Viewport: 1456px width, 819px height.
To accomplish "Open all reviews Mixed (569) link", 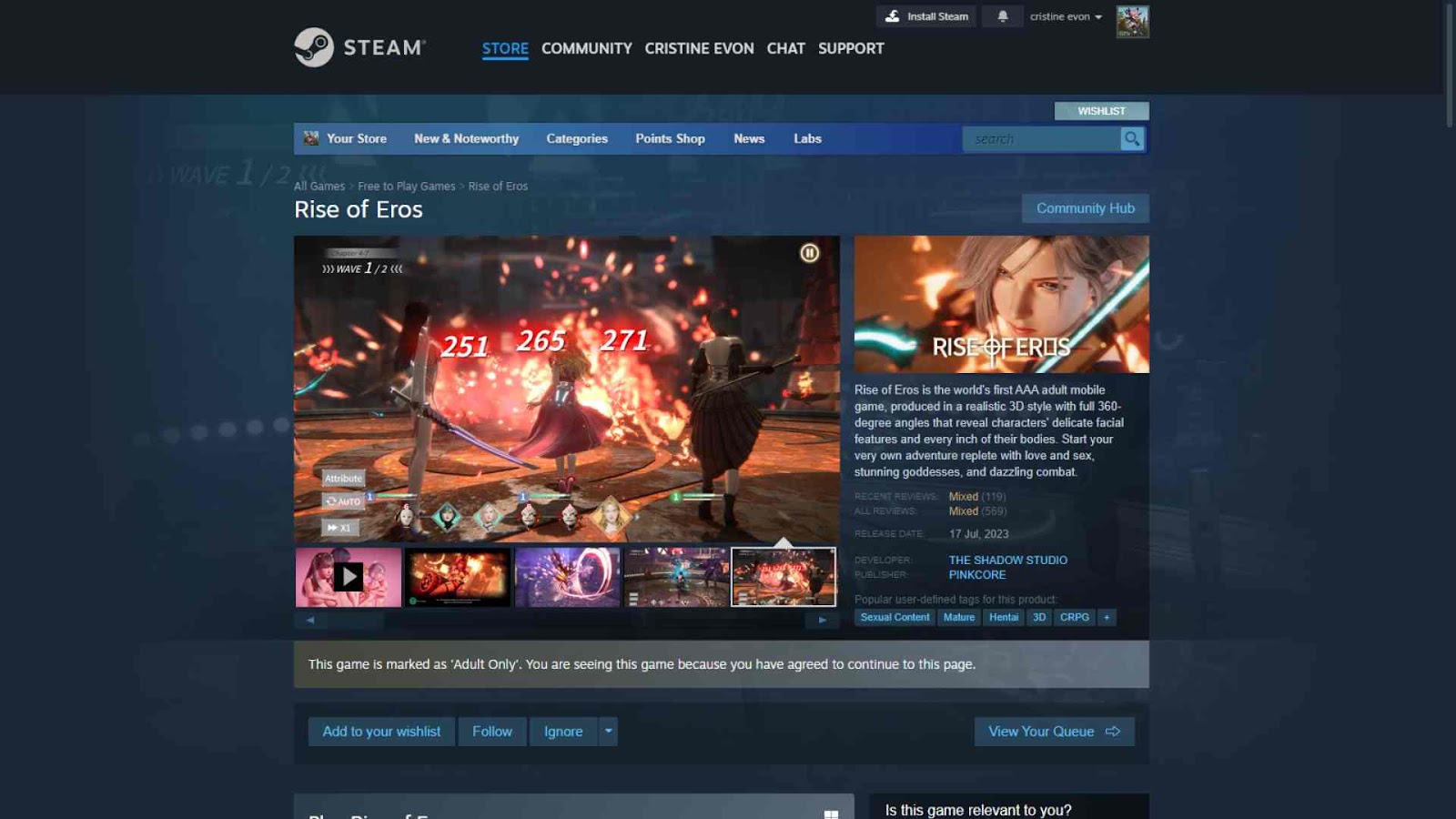I will [977, 511].
